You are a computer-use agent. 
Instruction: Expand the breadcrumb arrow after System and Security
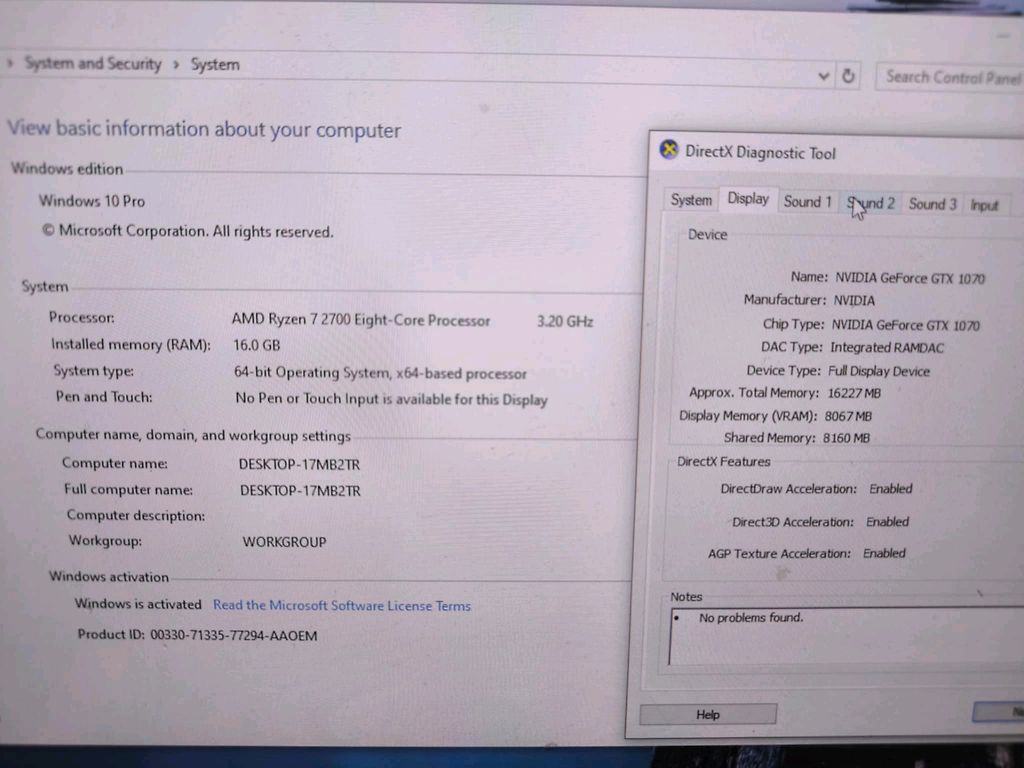(176, 64)
